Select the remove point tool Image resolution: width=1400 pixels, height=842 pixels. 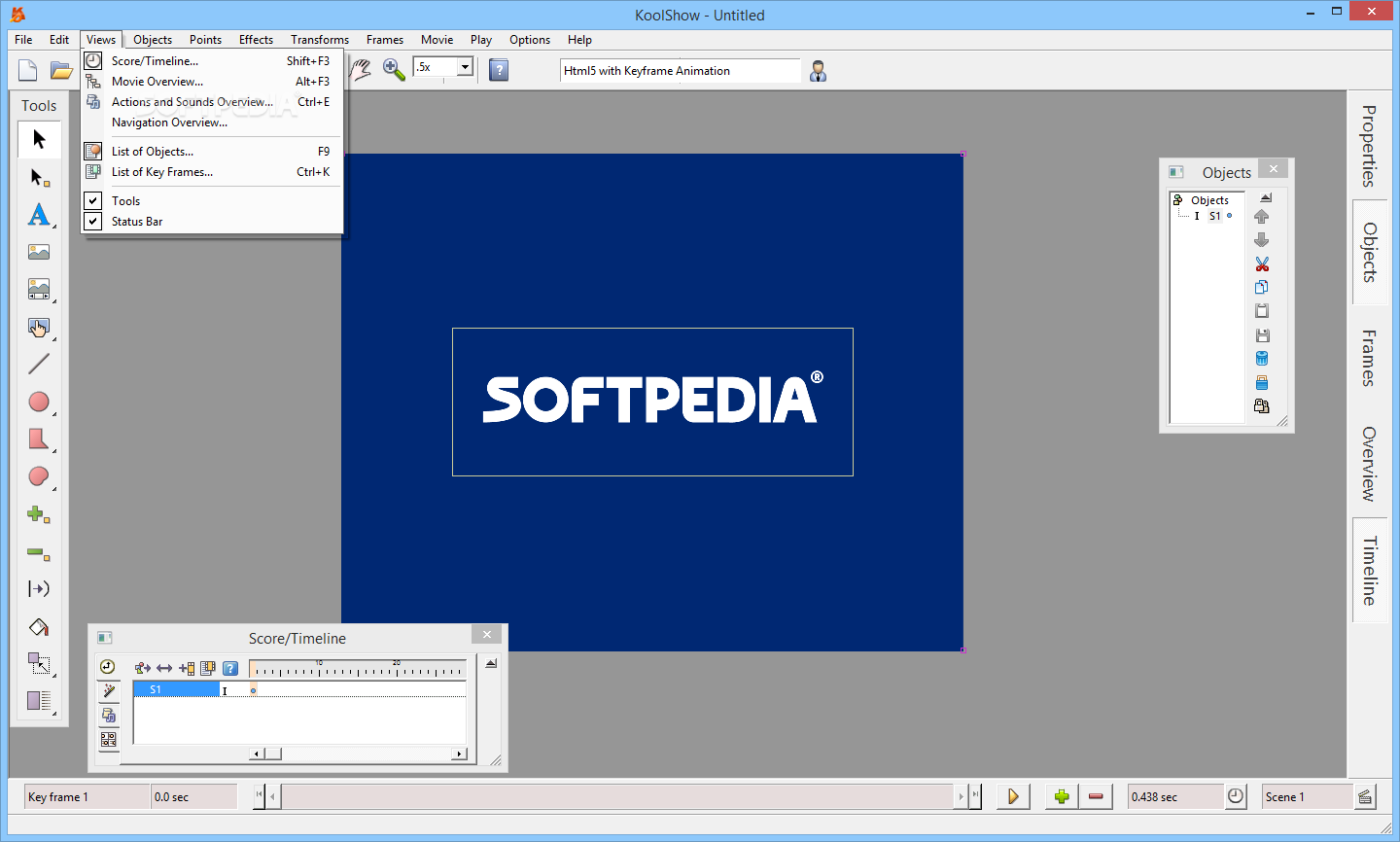39,553
